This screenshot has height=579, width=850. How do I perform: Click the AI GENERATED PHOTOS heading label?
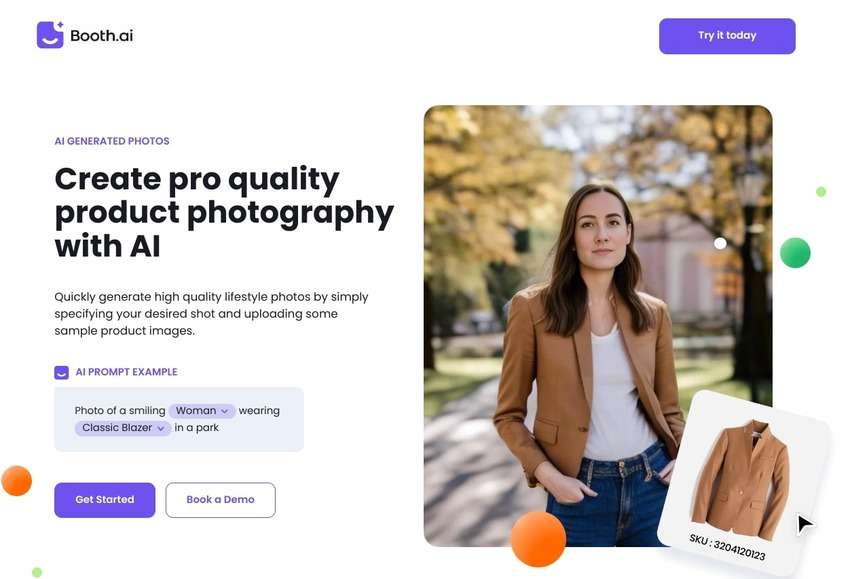[x=112, y=141]
